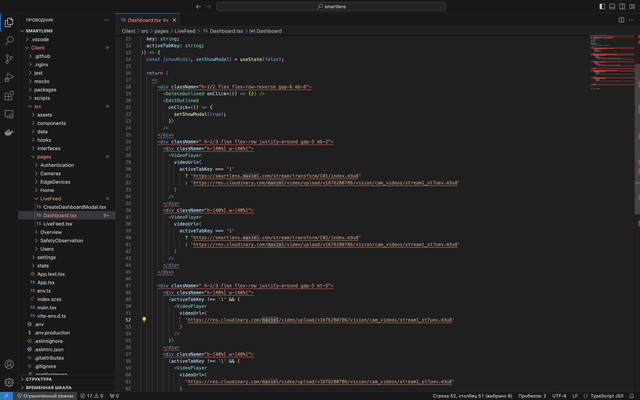Viewport: 640px width, 400px height.
Task: Toggle the primary sidebar layout icon
Action: (602, 7)
